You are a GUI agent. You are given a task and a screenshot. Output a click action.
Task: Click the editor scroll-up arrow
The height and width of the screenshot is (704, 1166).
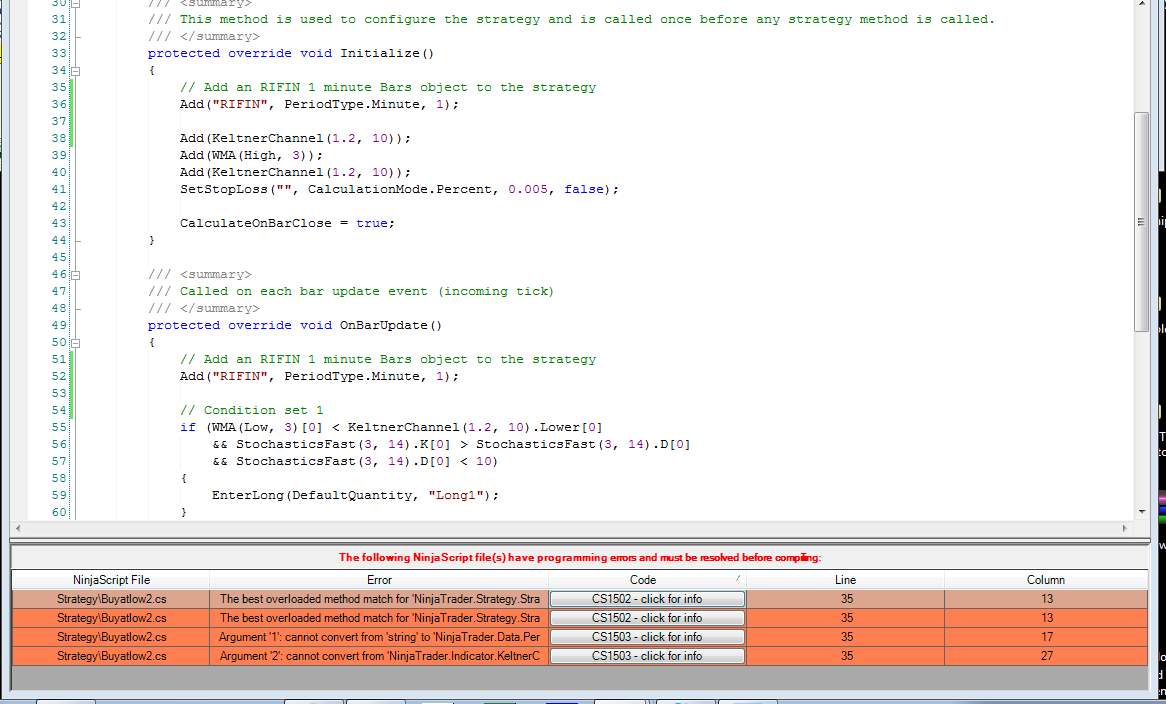[x=1142, y=4]
